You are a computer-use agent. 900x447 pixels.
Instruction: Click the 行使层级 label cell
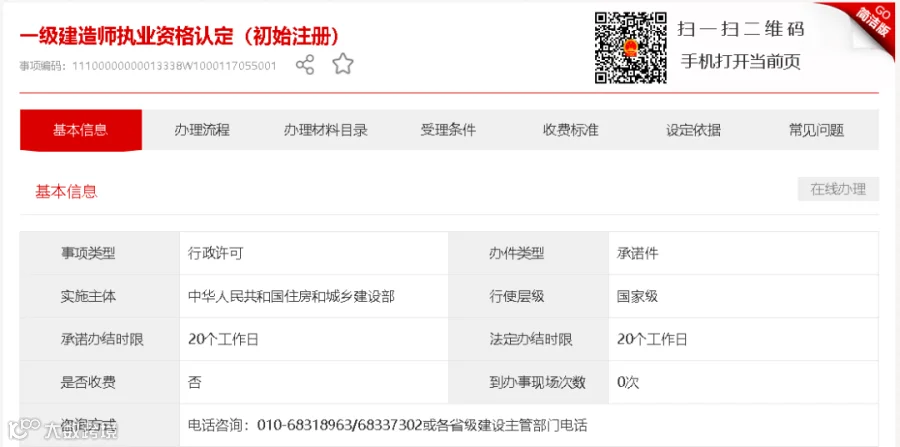[x=529, y=296]
